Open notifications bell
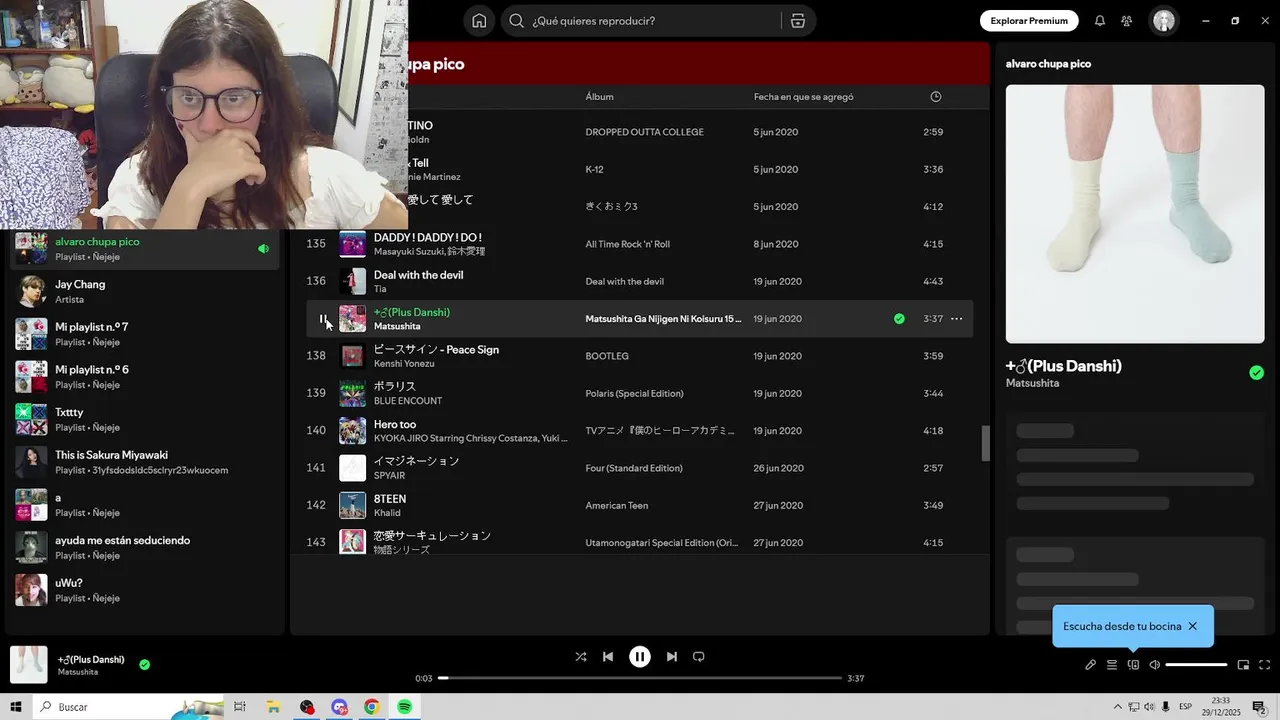 coord(1100,21)
